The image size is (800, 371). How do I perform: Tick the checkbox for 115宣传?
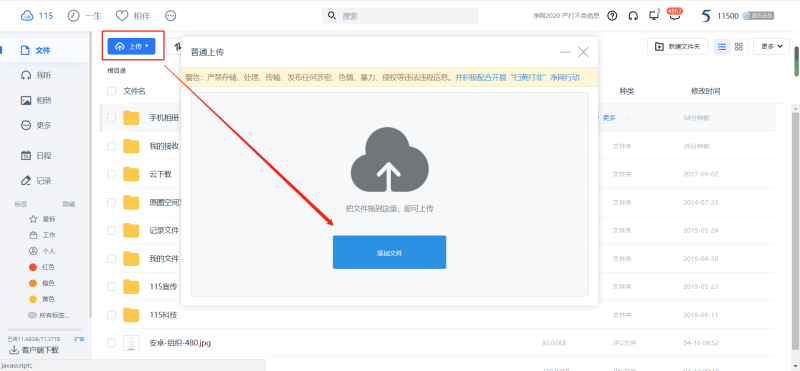coord(111,287)
